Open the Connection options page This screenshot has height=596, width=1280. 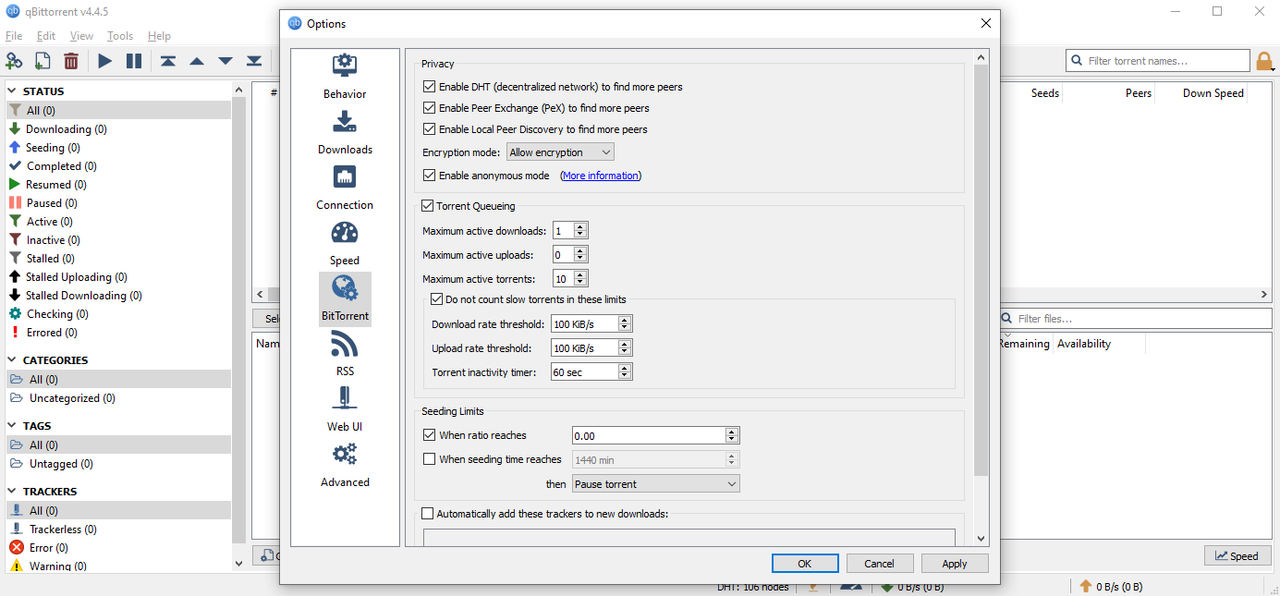(x=345, y=188)
